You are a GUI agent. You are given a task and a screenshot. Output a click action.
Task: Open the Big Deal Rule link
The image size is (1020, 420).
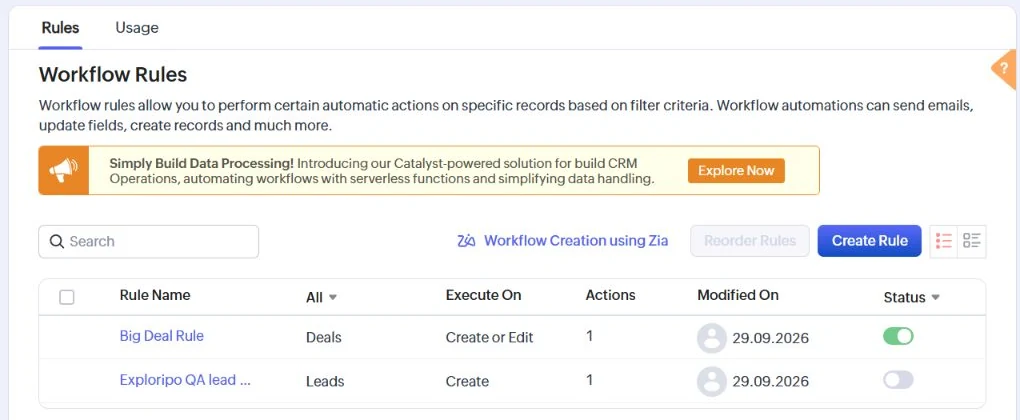tap(161, 335)
